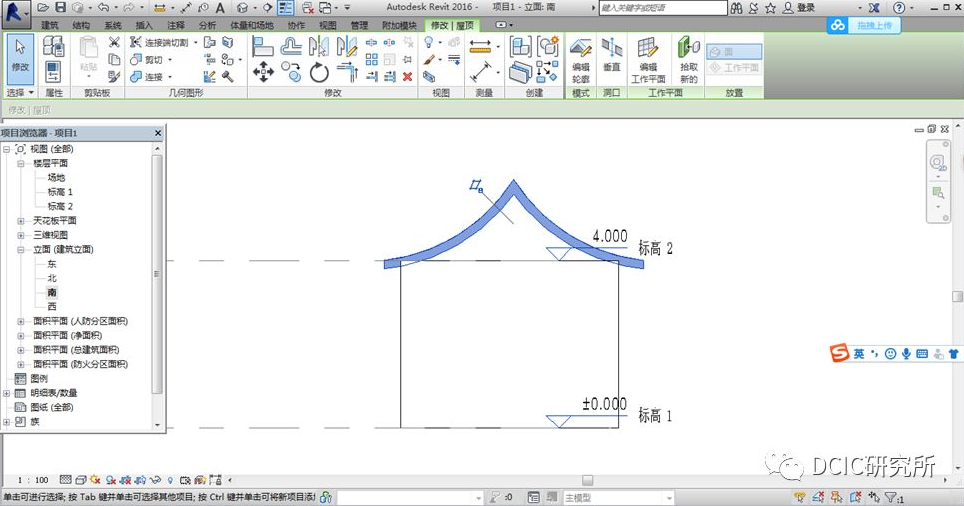Collapse the 楼层平面 tree node

tap(21, 163)
